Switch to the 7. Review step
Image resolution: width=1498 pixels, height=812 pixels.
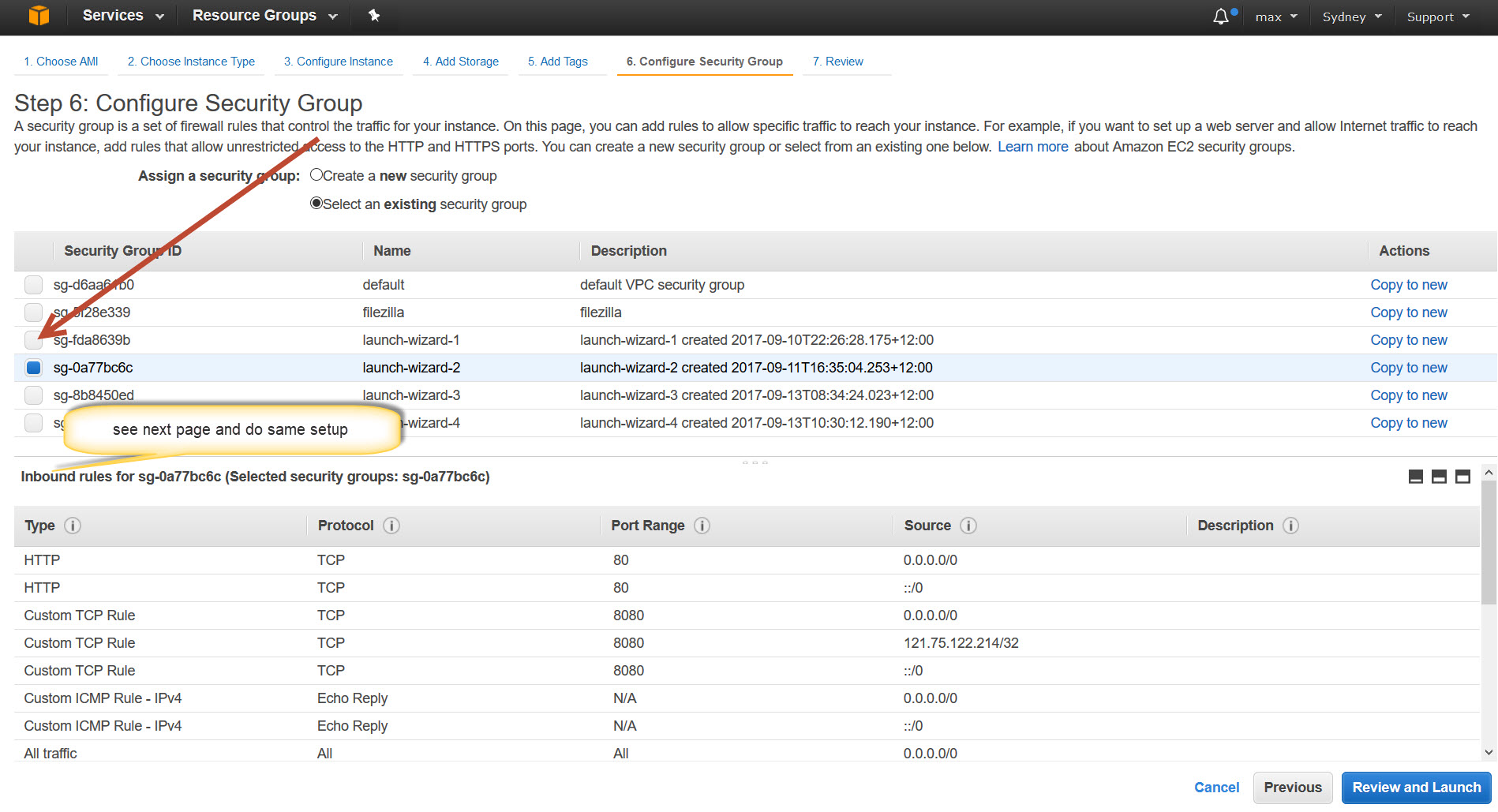point(837,62)
